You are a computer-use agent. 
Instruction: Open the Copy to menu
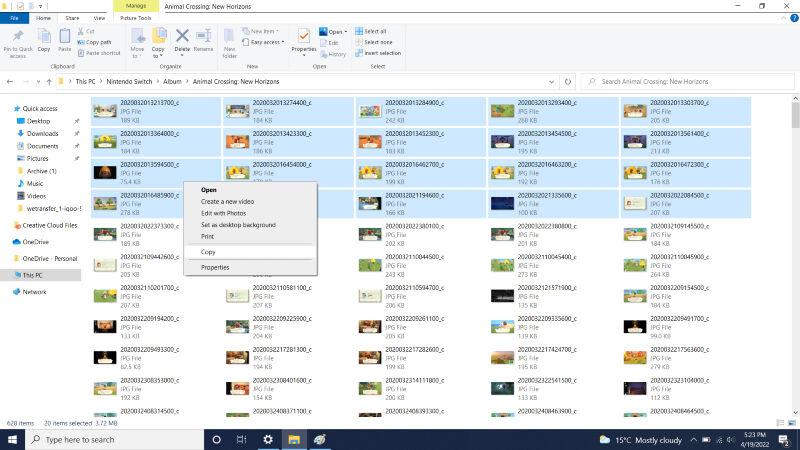[x=159, y=43]
